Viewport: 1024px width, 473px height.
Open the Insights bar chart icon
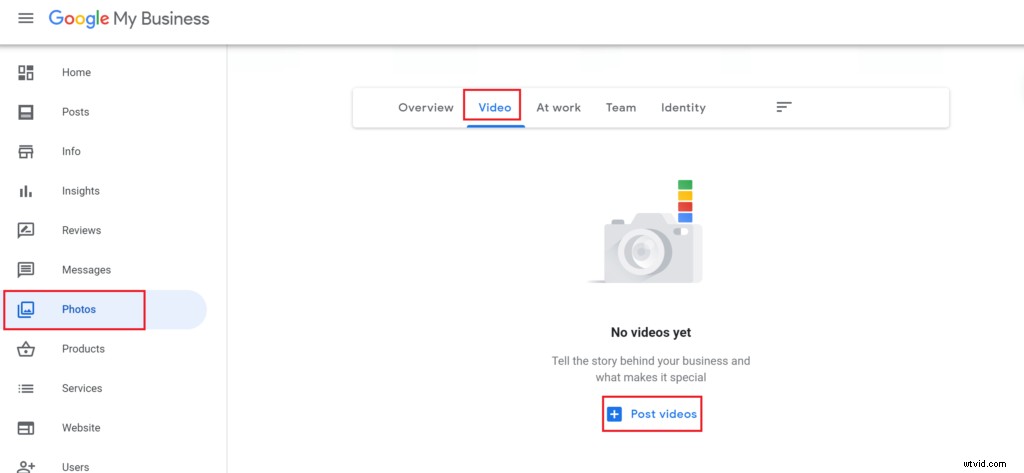click(25, 191)
